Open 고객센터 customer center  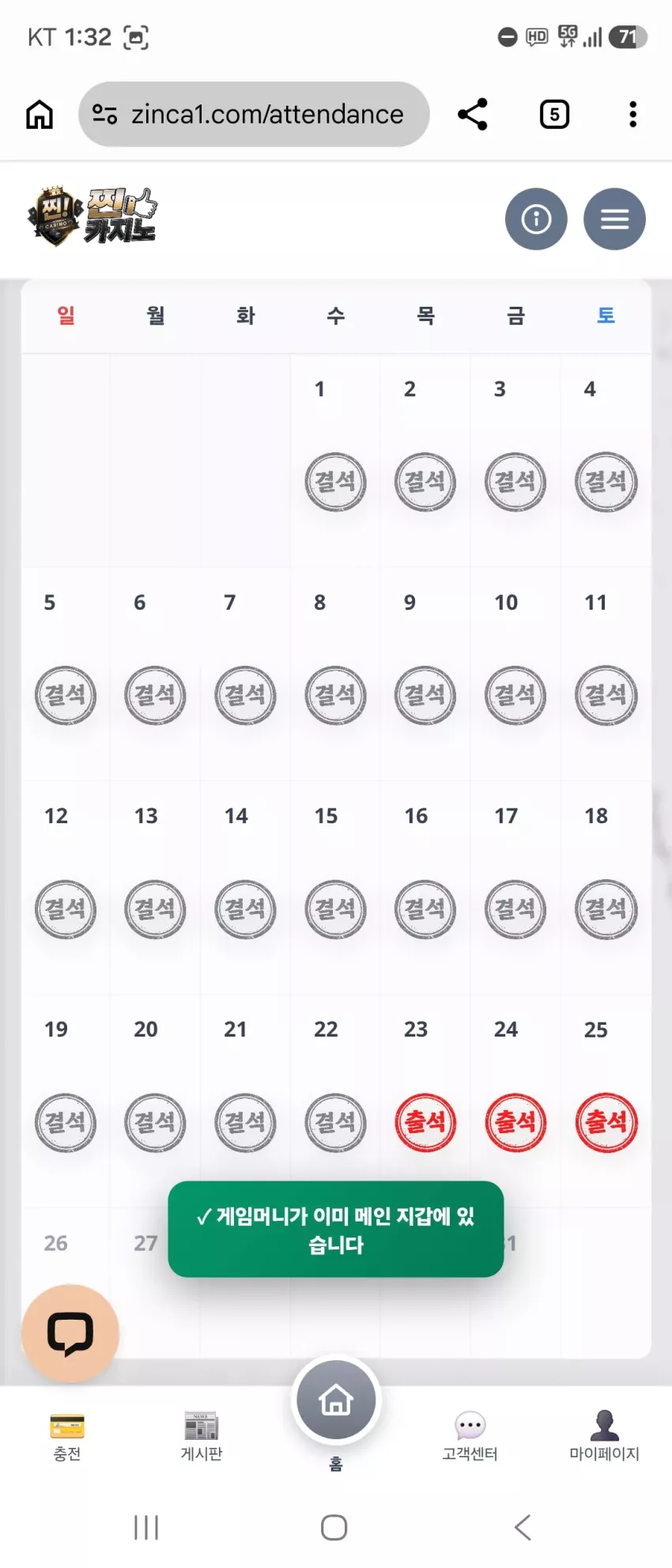pyautogui.click(x=470, y=1436)
